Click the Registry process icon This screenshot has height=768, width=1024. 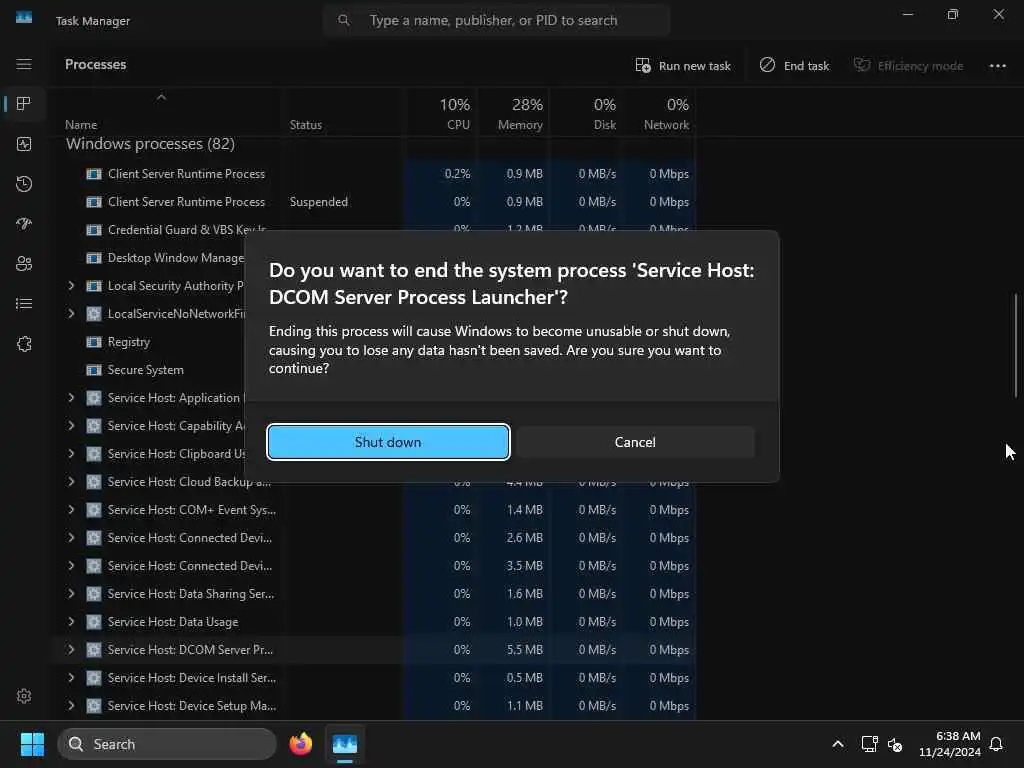pyautogui.click(x=94, y=342)
